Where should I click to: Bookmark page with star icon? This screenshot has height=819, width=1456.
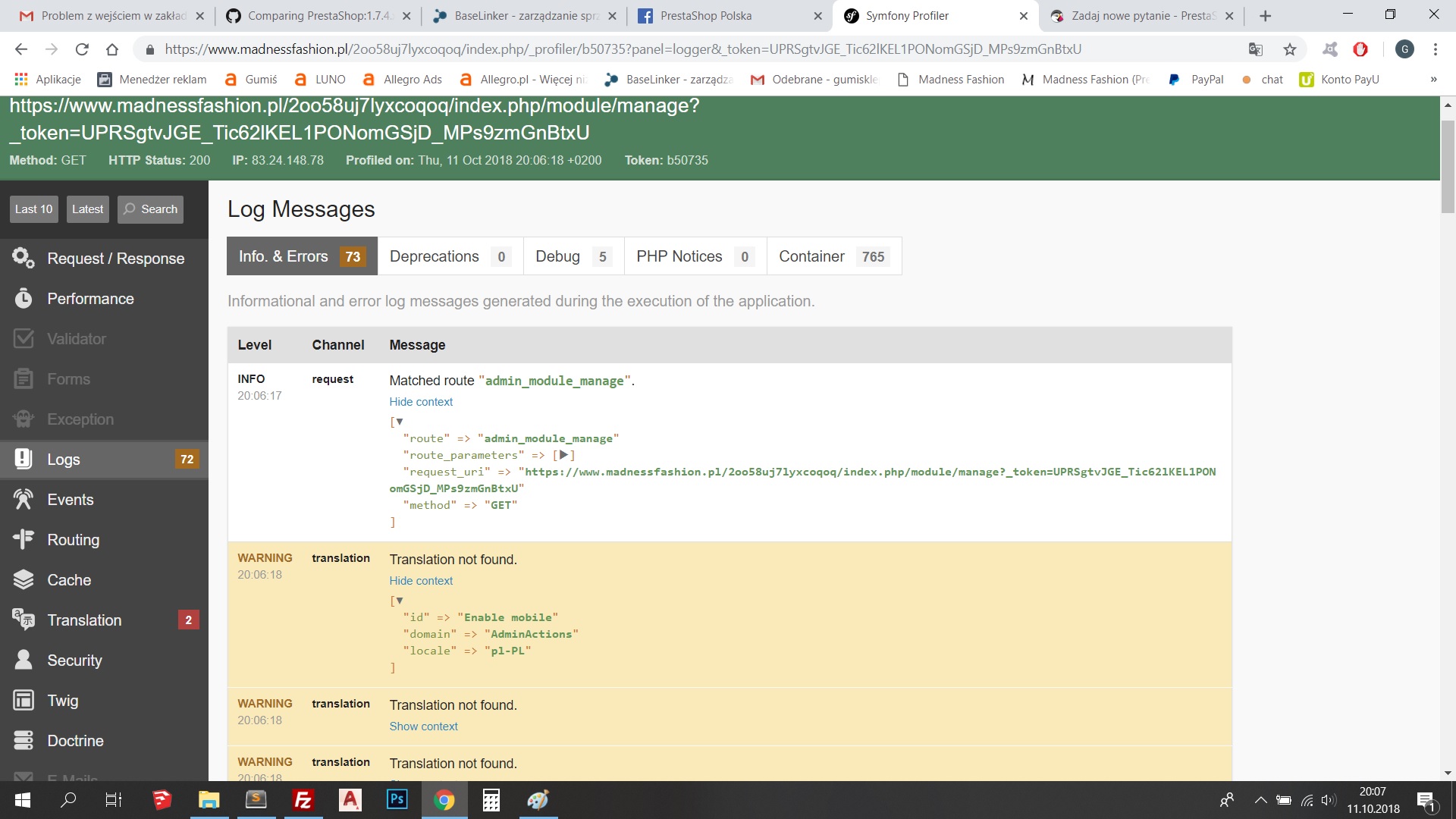coord(1290,49)
